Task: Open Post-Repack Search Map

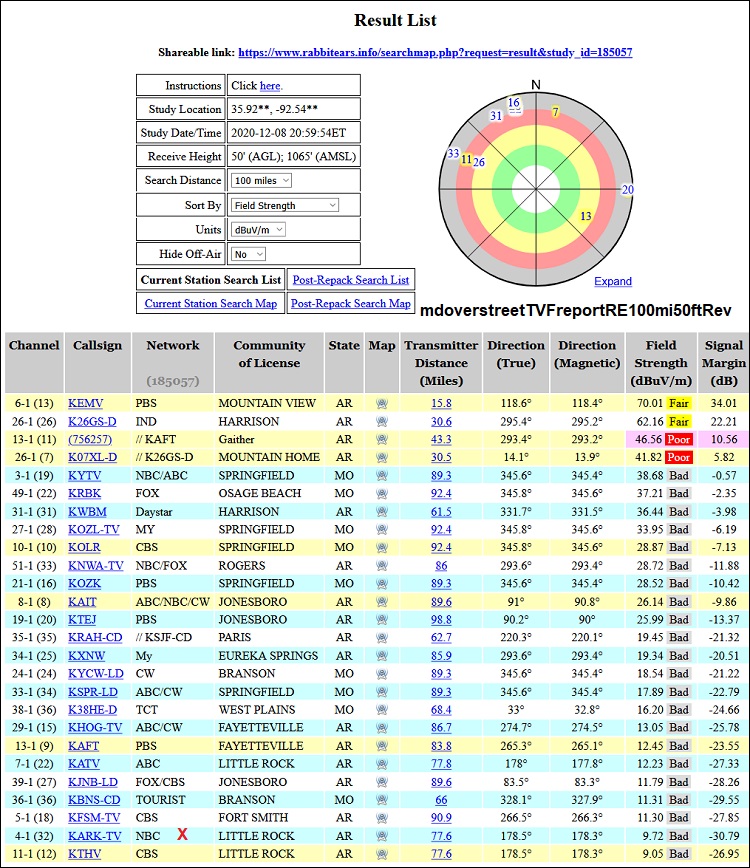Action: [350, 304]
